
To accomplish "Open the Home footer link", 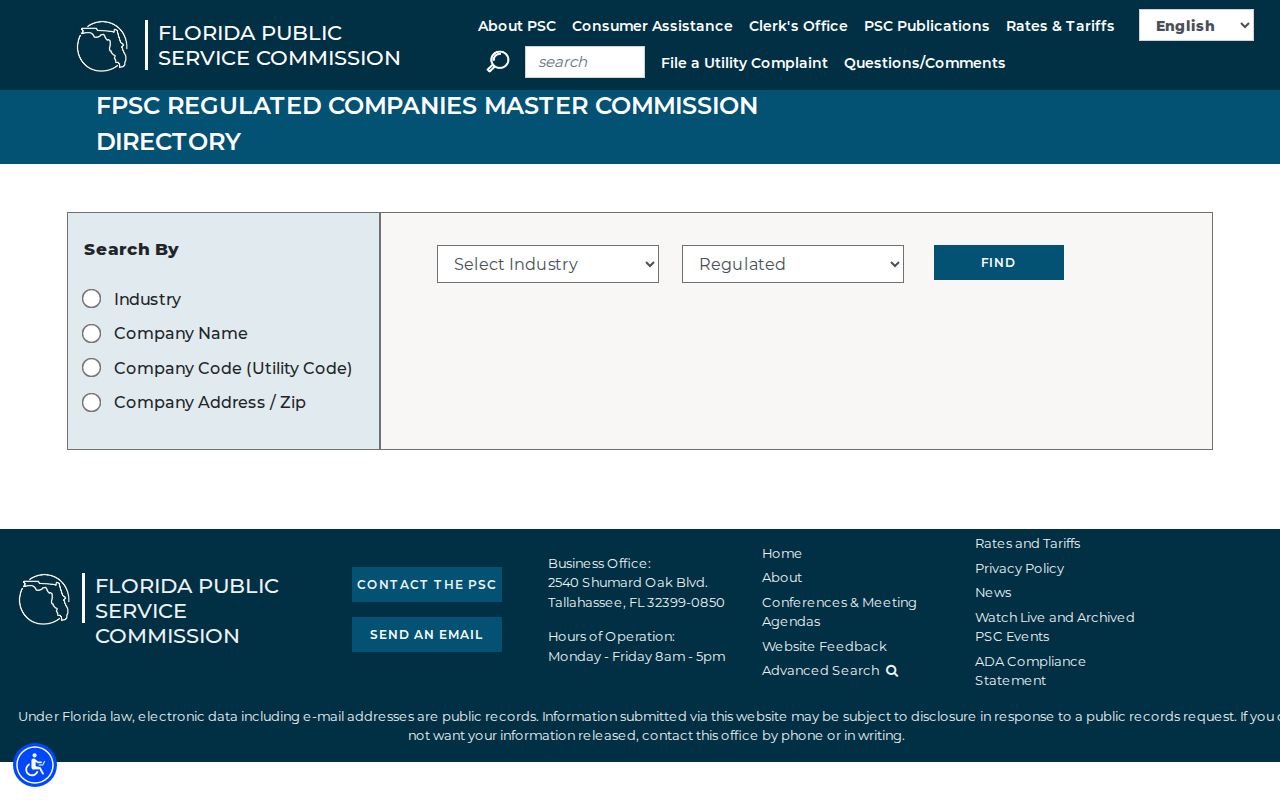I will coord(782,553).
